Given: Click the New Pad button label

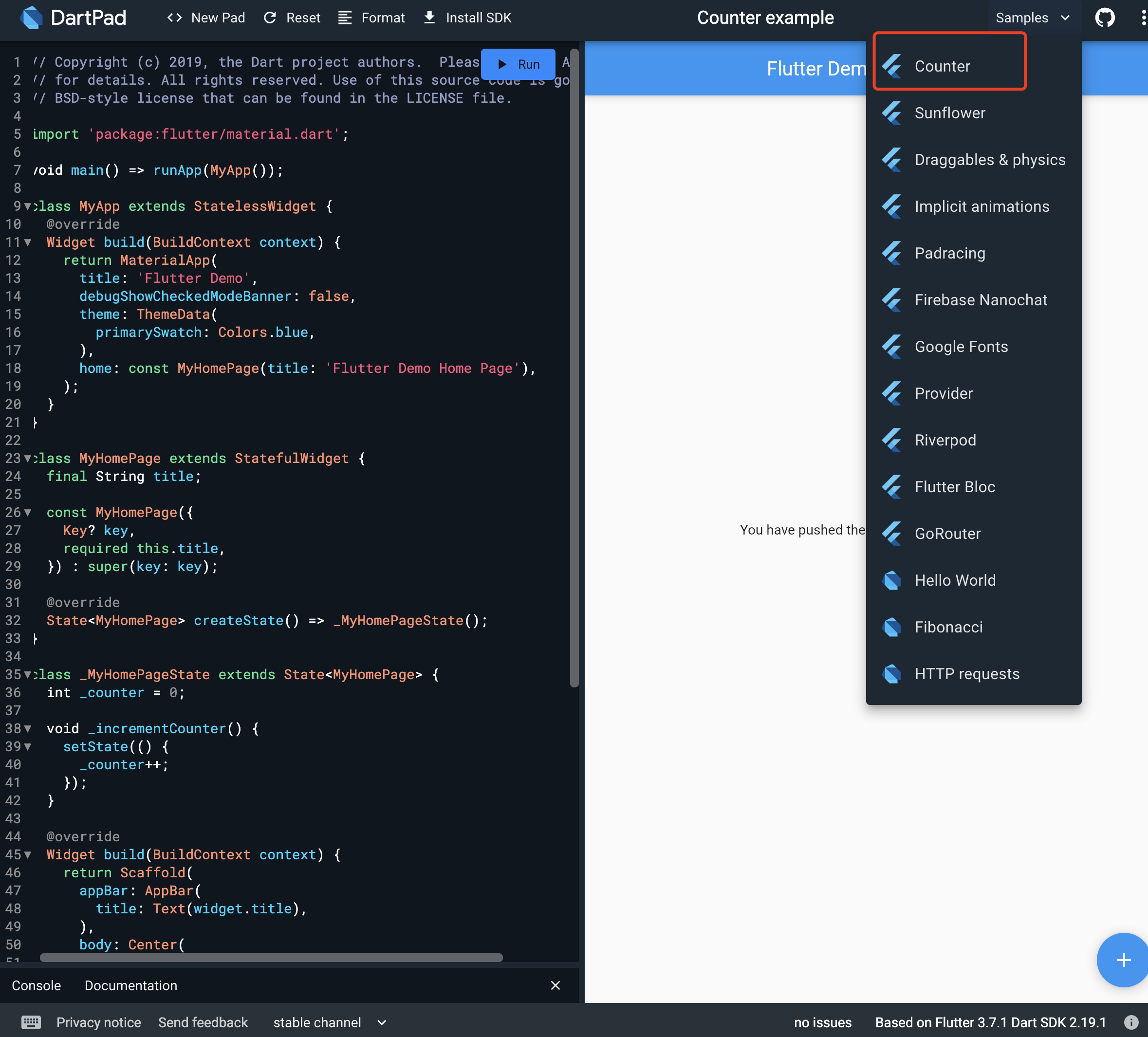Looking at the screenshot, I should (x=218, y=18).
